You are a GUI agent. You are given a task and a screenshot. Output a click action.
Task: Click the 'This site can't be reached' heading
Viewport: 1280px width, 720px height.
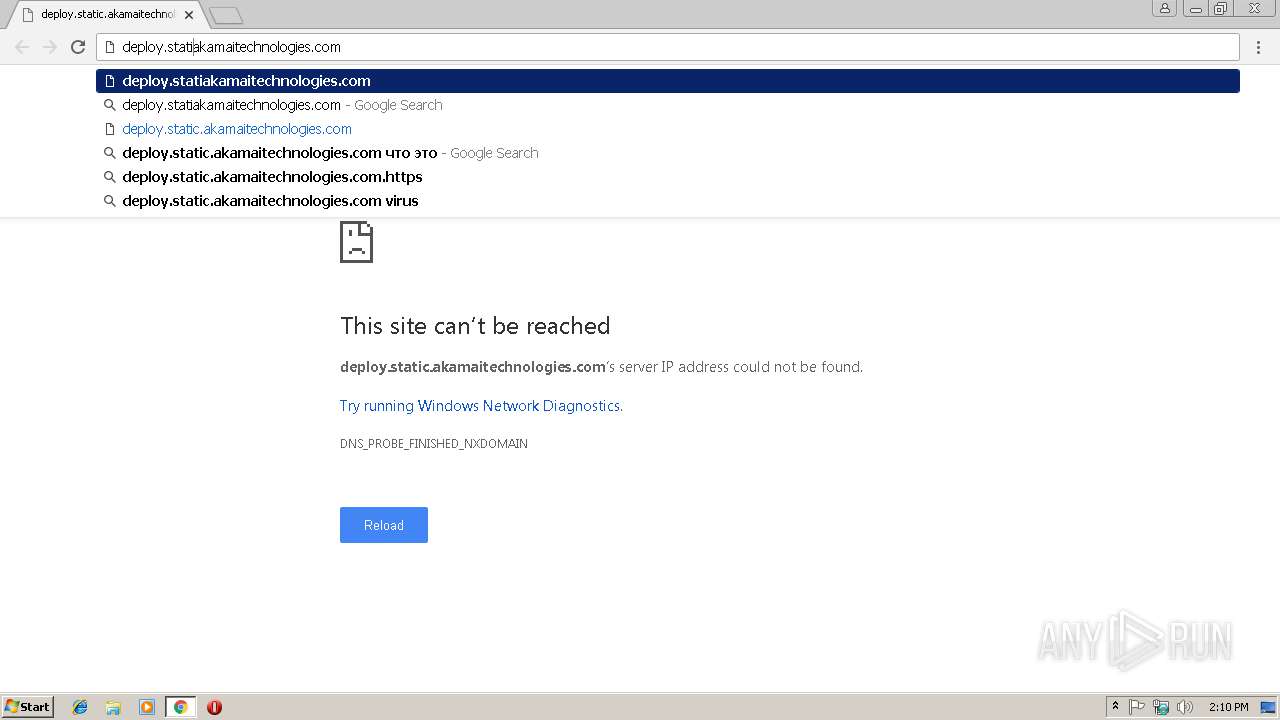click(475, 326)
